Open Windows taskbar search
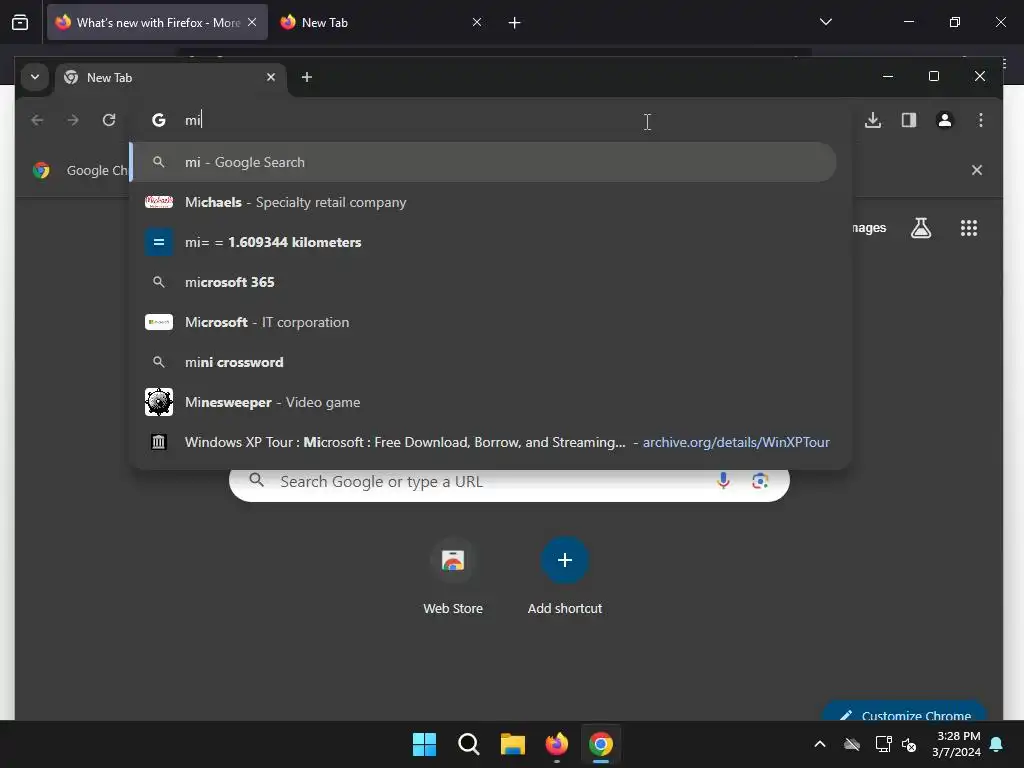The height and width of the screenshot is (768, 1024). coord(468,744)
